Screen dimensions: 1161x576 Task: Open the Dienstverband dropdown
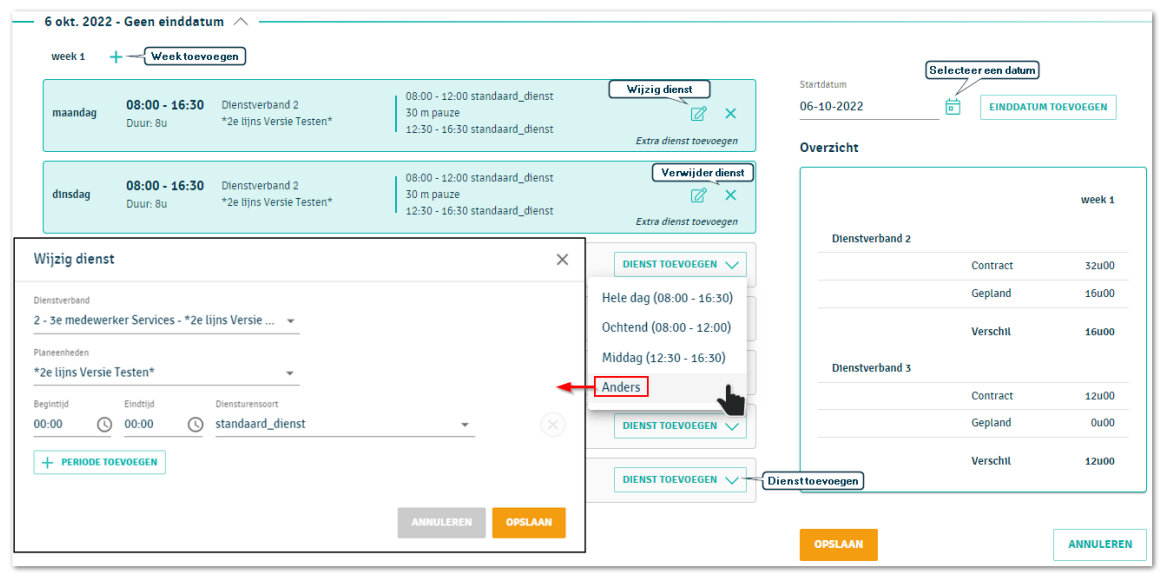coord(290,321)
